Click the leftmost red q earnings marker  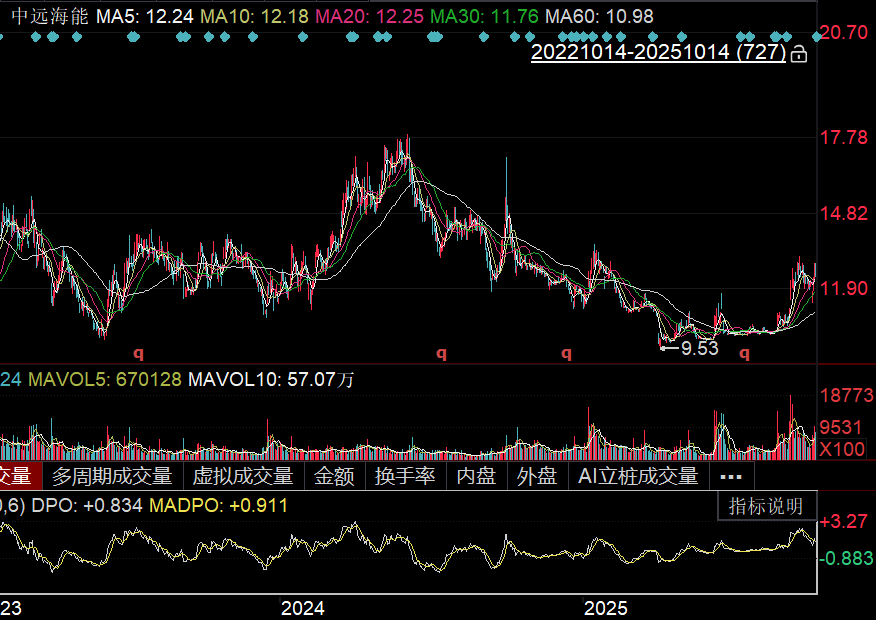coord(139,352)
